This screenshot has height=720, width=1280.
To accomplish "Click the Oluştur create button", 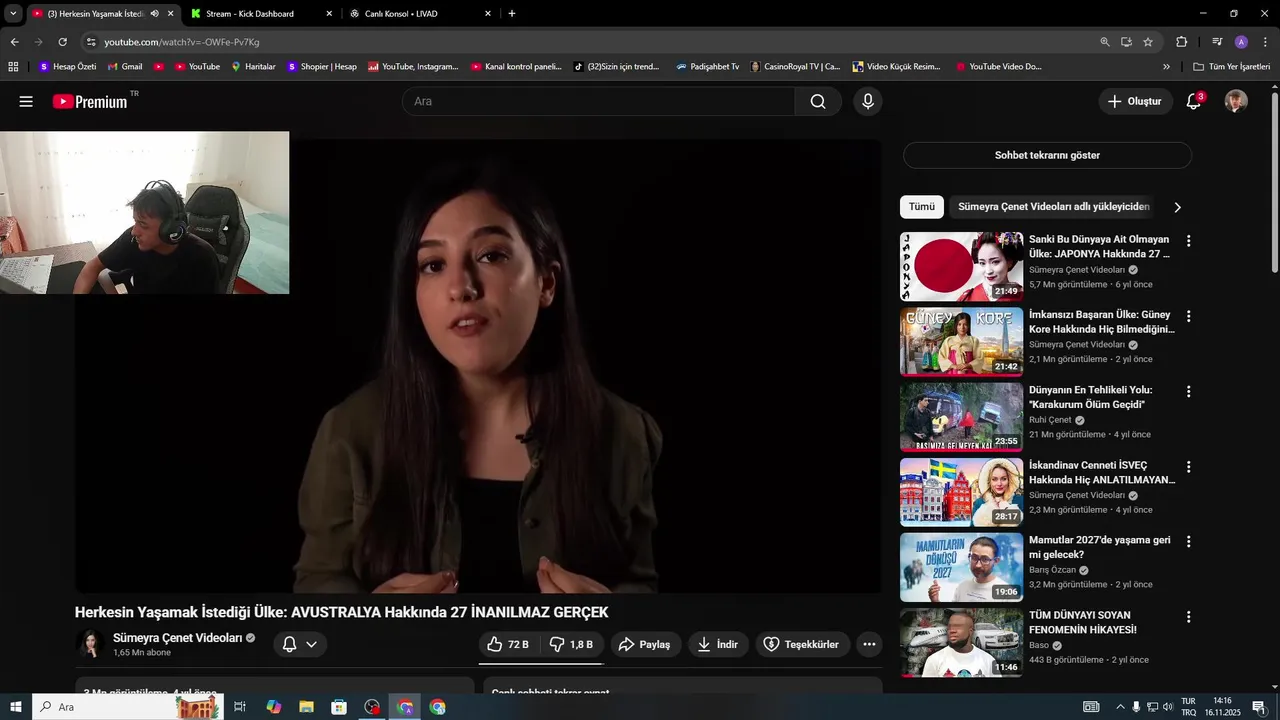I will [x=1136, y=101].
